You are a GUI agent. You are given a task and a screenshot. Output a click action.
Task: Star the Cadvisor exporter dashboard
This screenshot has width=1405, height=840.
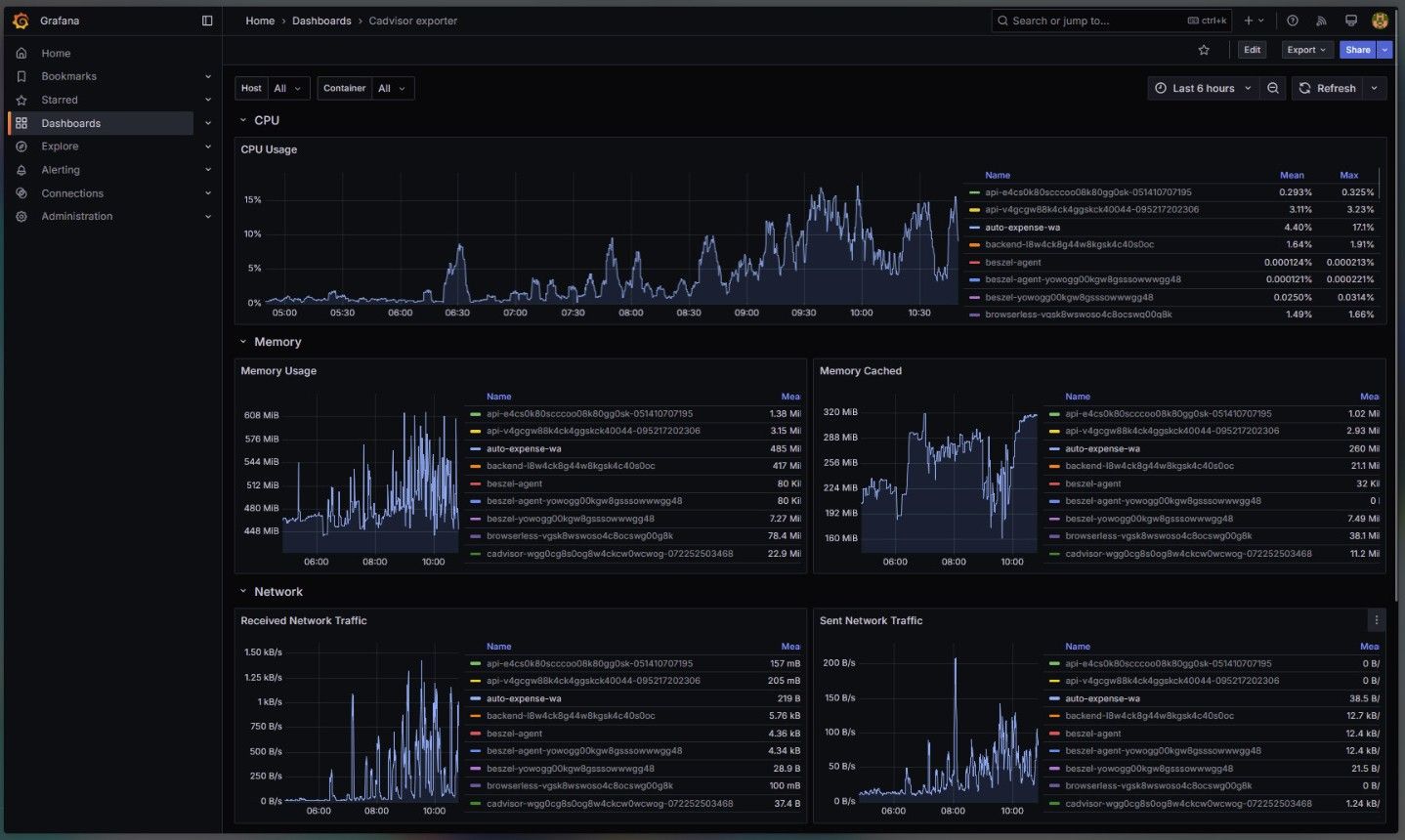tap(1204, 49)
